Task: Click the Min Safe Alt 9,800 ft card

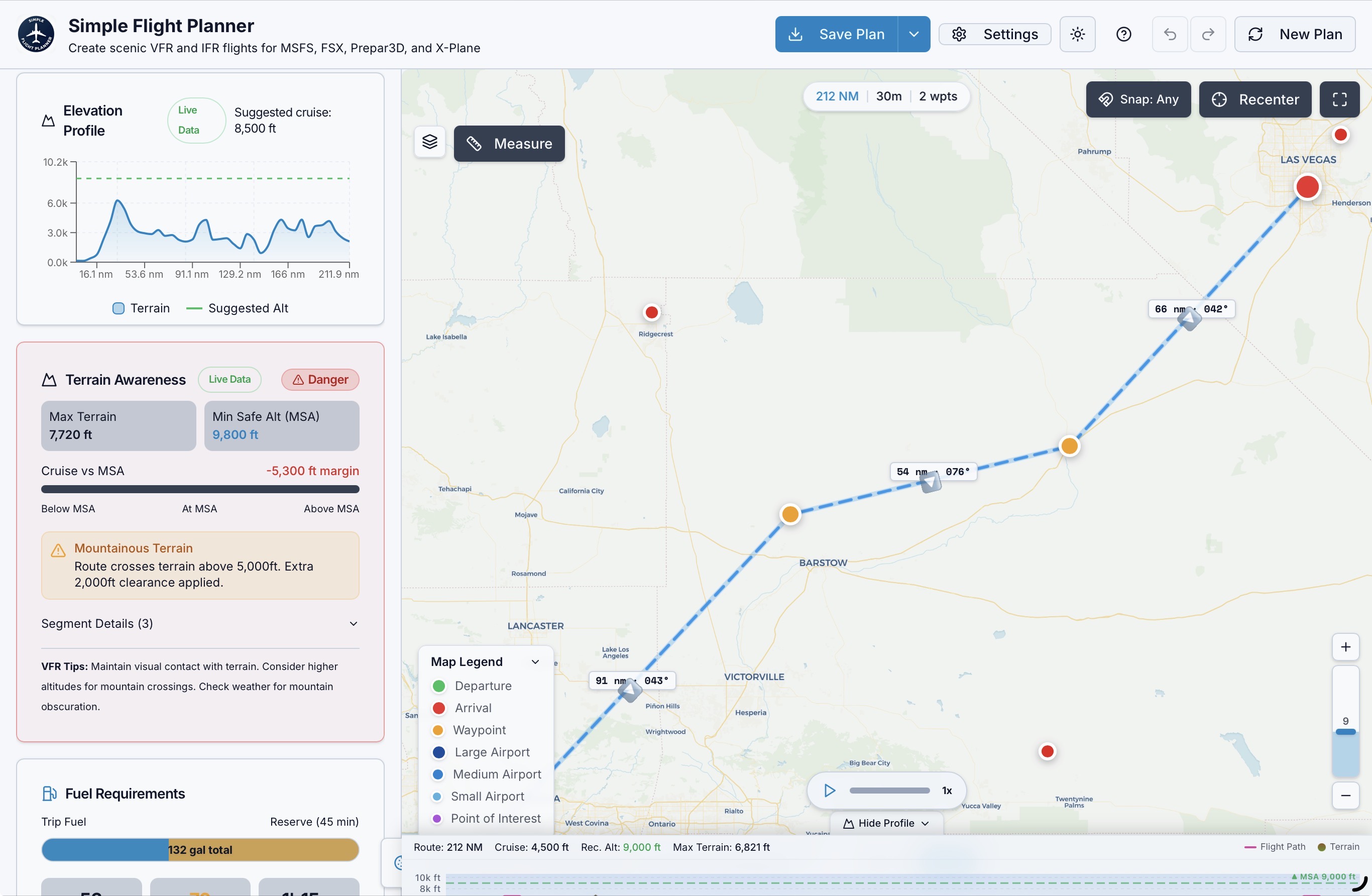Action: point(282,425)
